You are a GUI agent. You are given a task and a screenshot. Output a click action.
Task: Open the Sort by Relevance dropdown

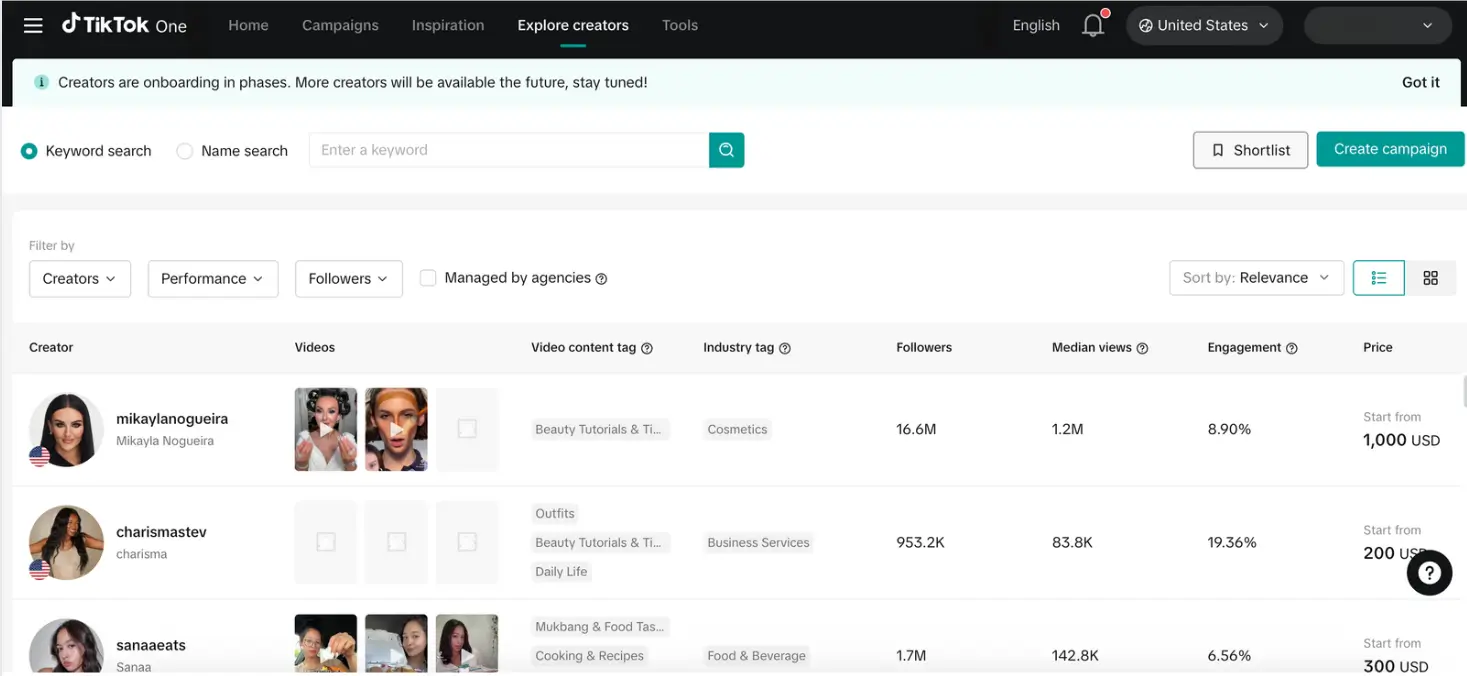click(1256, 278)
